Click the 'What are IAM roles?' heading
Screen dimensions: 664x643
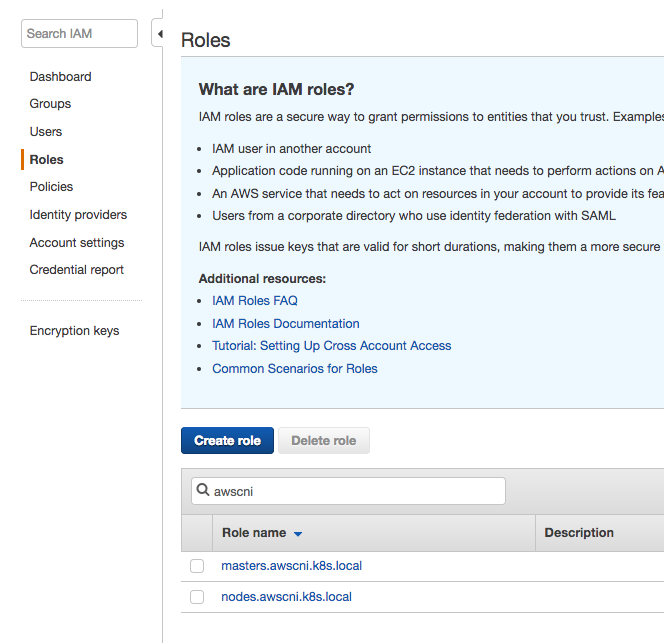(277, 89)
